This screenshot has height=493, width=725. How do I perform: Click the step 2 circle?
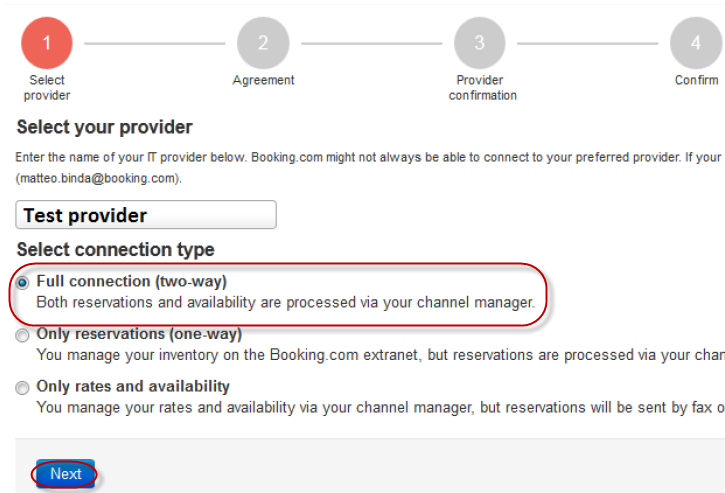(x=263, y=43)
